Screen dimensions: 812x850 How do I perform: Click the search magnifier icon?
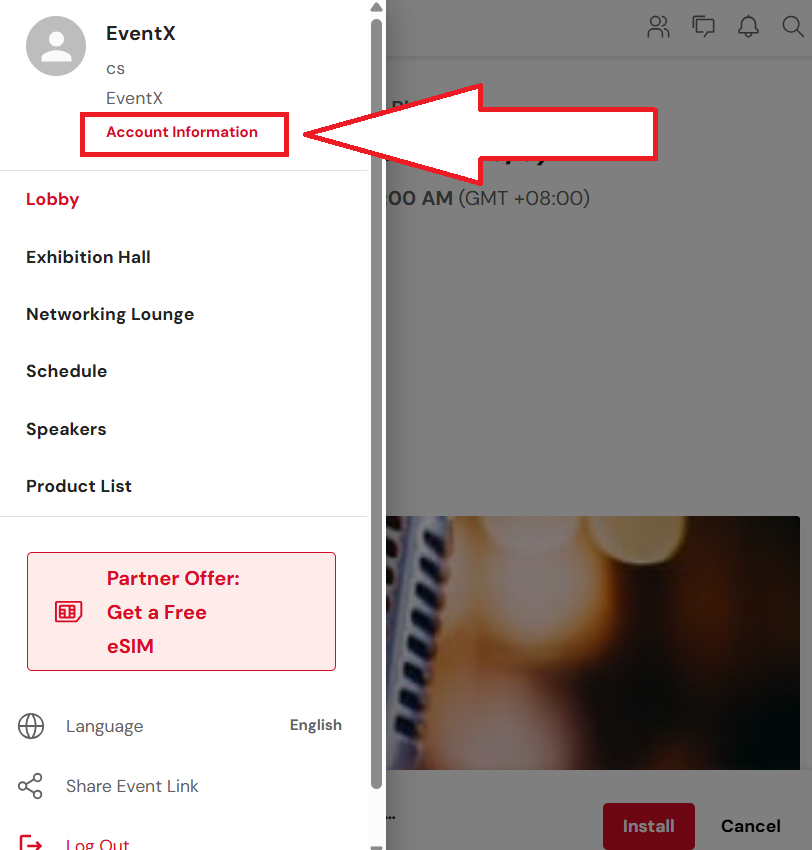point(792,26)
